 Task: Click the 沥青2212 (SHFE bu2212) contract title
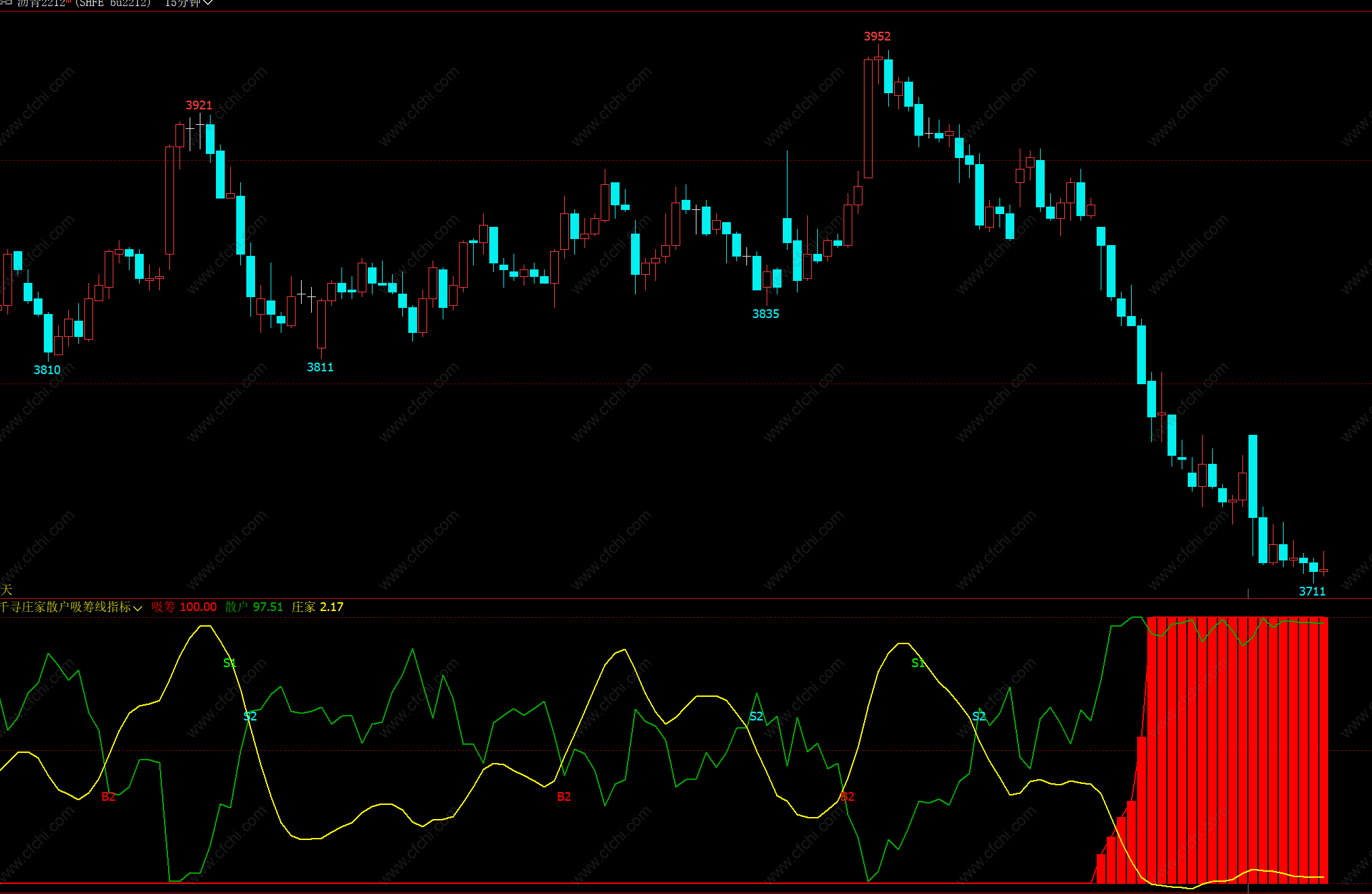[84, 3]
